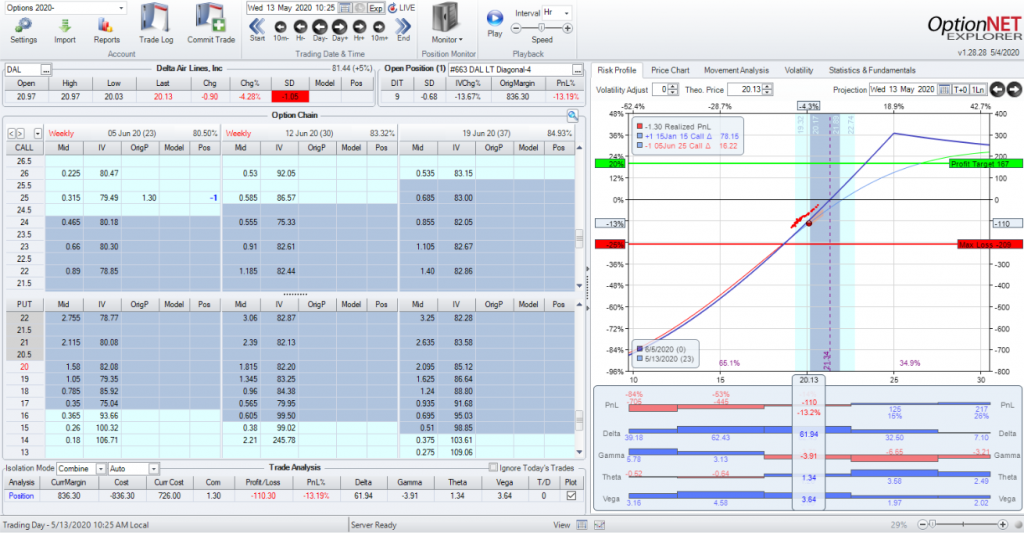Screen dimensions: 1024x533
Task: Open the option chain search magnifier
Action: click(573, 116)
